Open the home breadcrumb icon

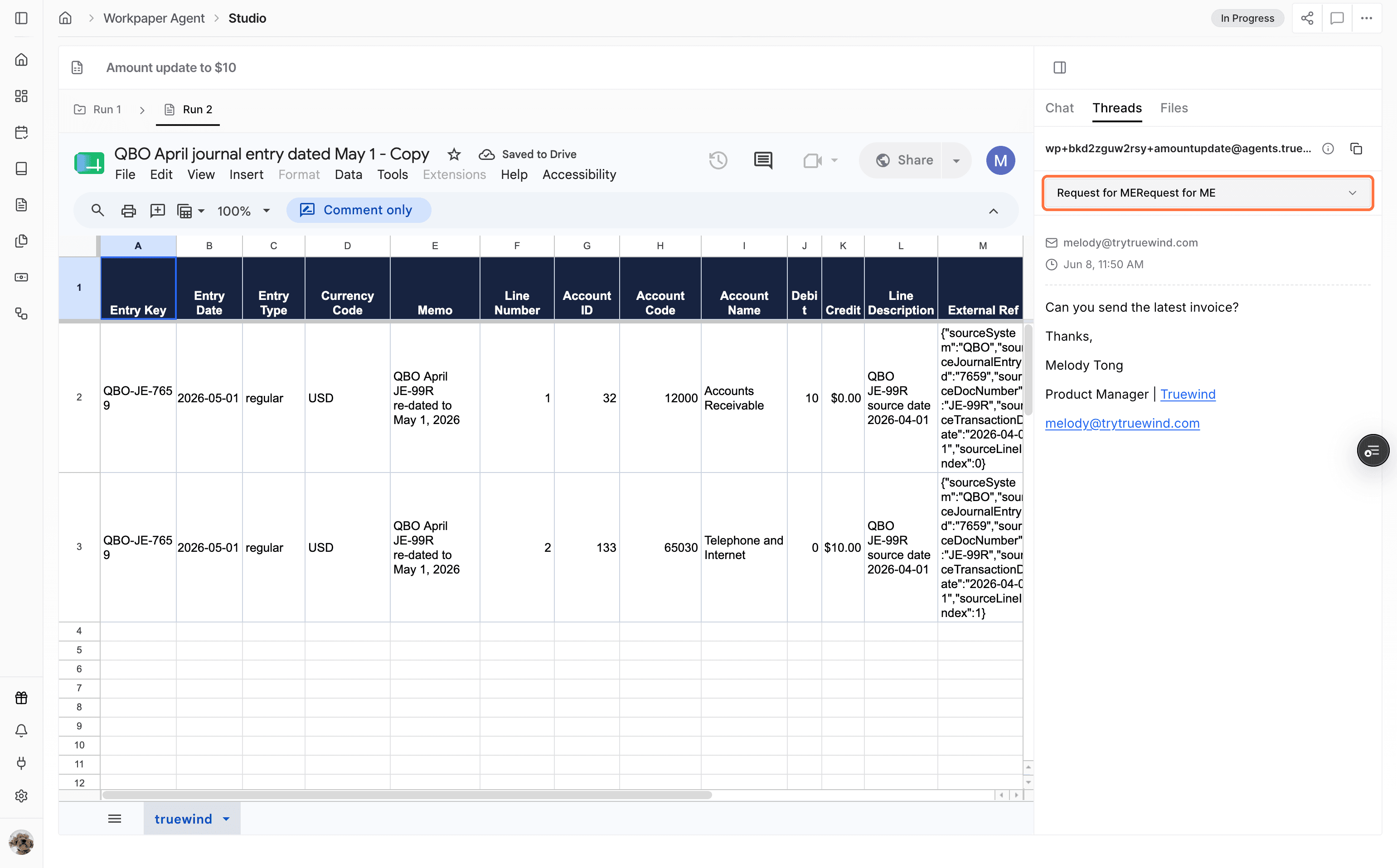65,19
